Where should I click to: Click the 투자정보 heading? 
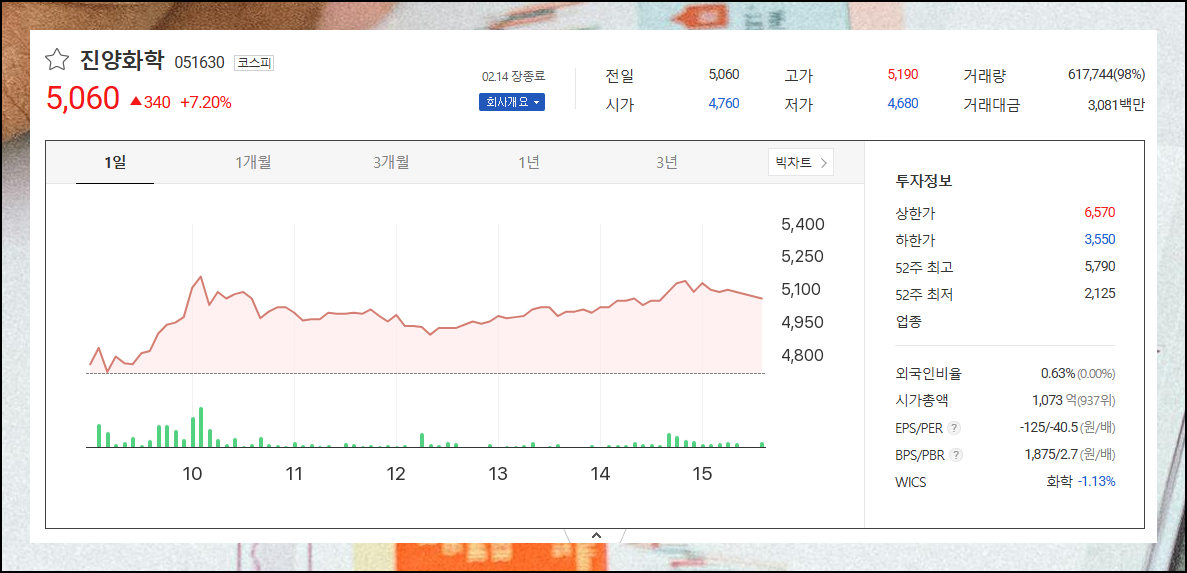coord(924,182)
